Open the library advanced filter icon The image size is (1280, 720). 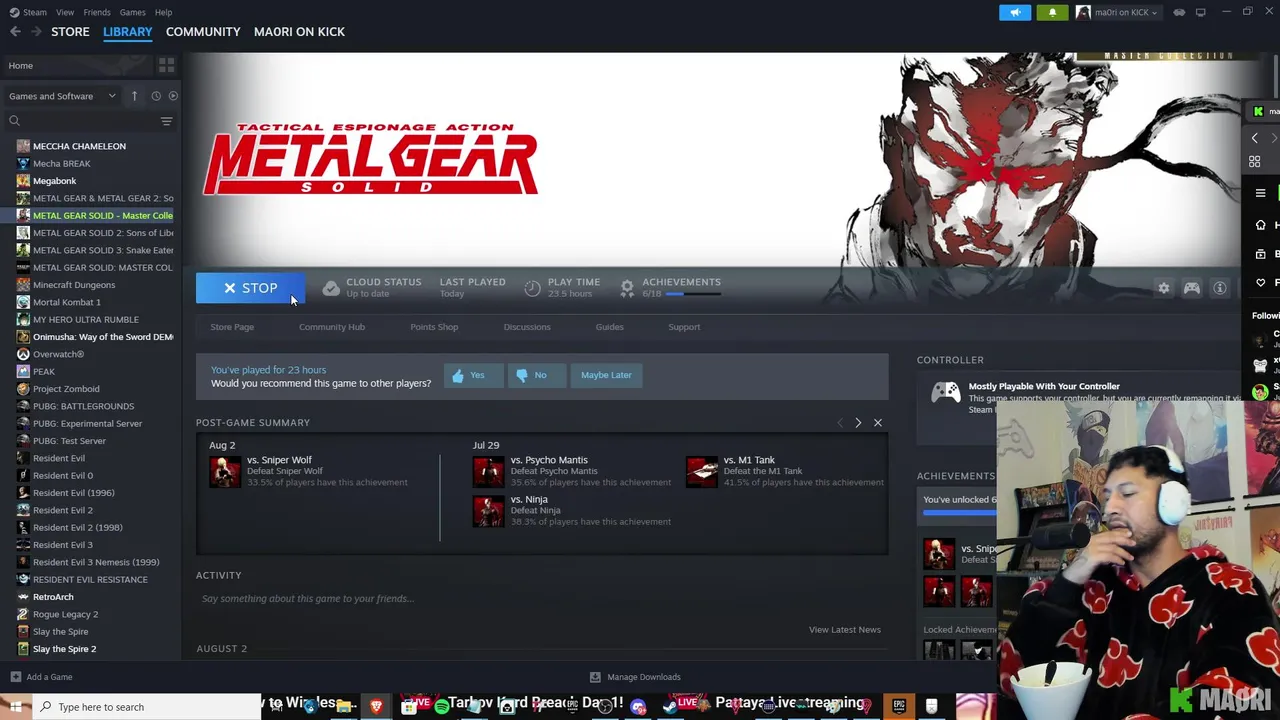coord(166,121)
